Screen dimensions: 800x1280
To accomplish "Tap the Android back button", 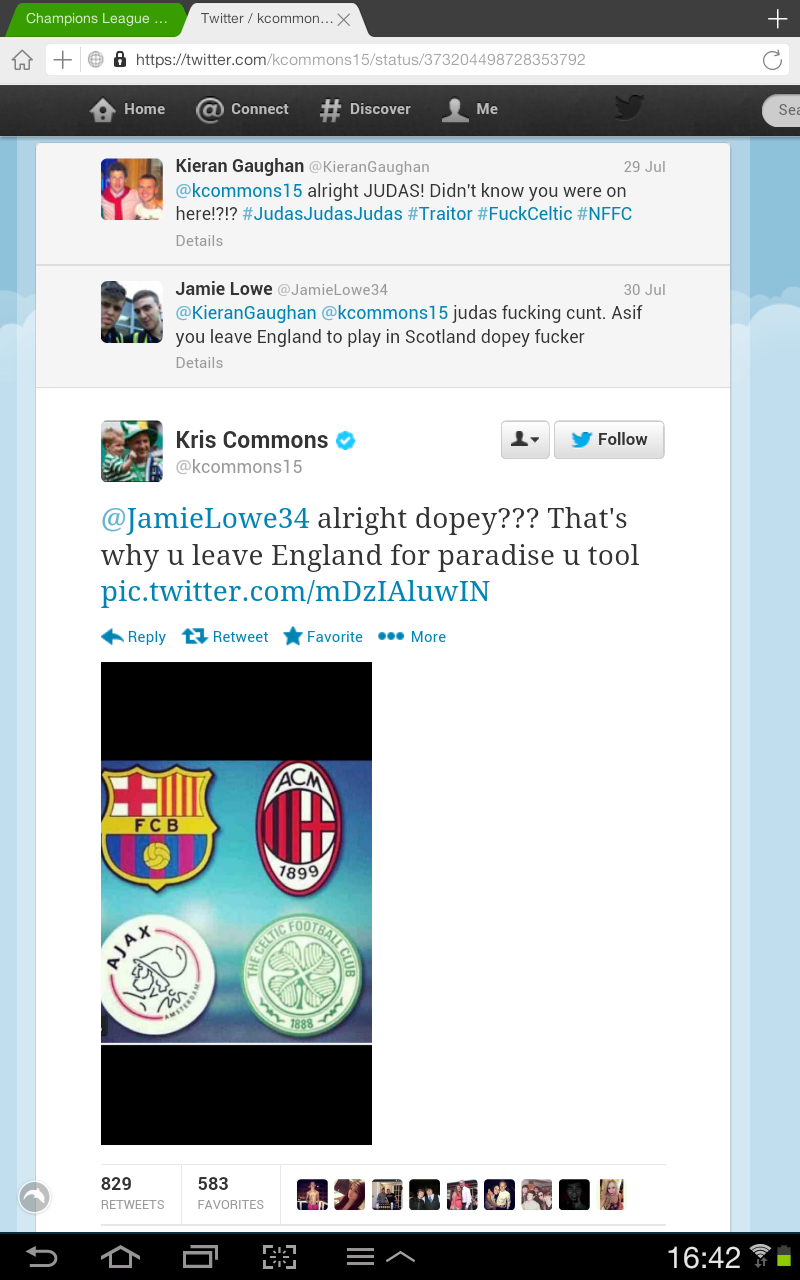I will click(x=41, y=1257).
